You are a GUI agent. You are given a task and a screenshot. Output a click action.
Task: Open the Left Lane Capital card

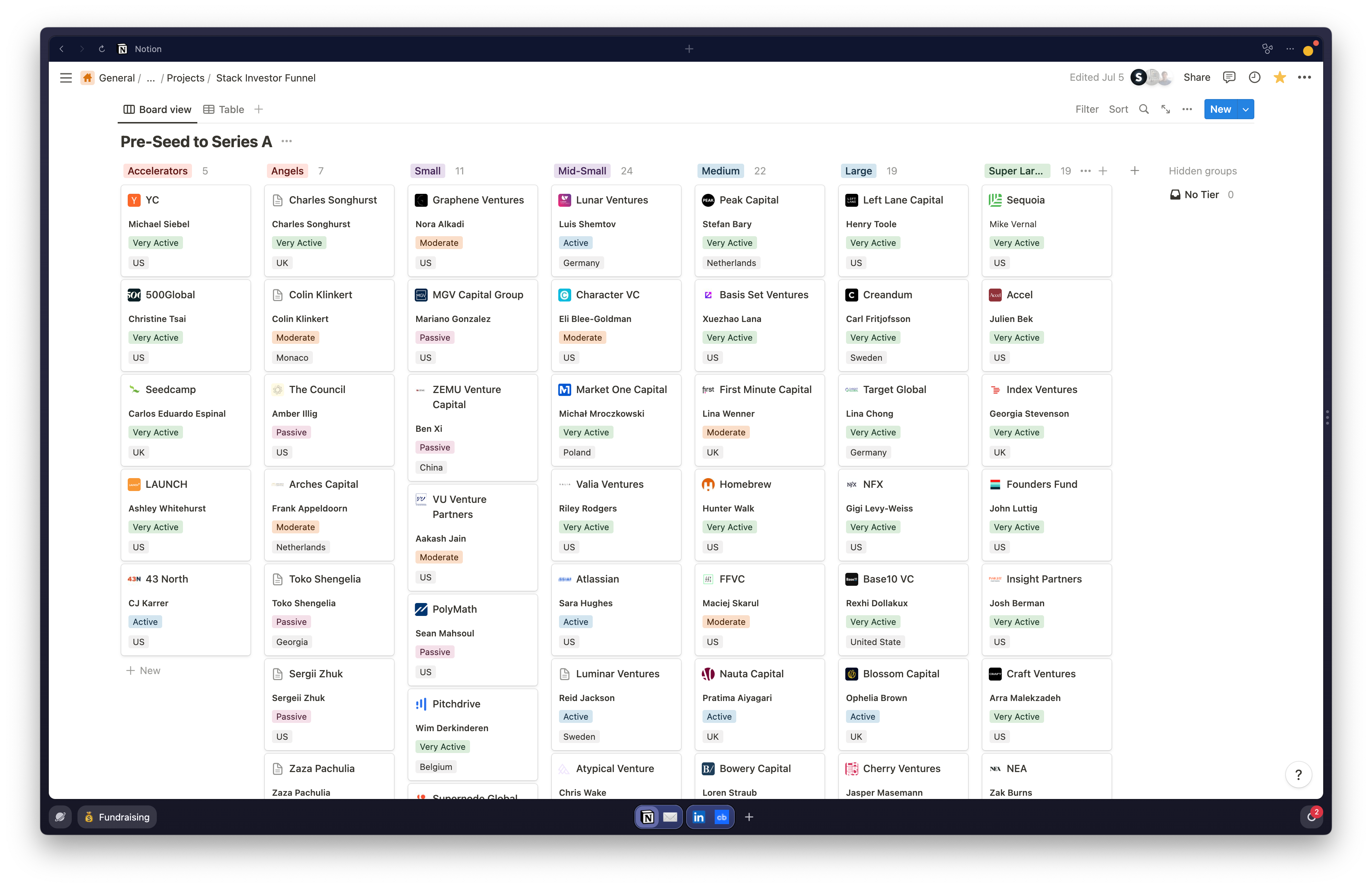coord(903,231)
